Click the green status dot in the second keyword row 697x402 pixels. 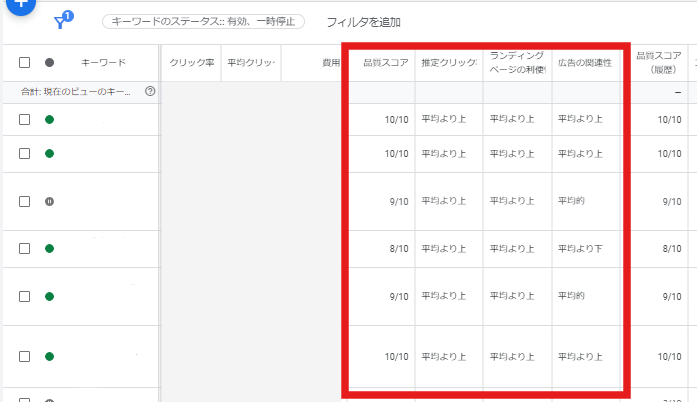pos(49,154)
